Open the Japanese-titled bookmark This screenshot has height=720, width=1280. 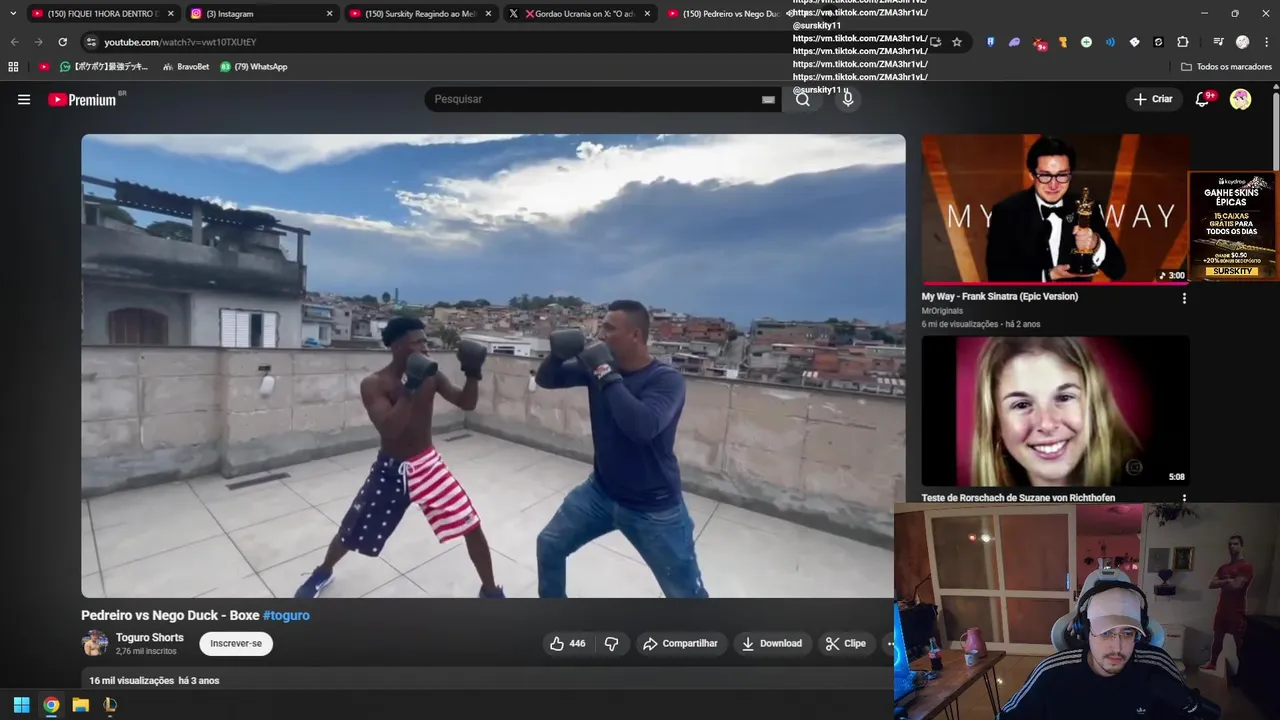coord(104,67)
